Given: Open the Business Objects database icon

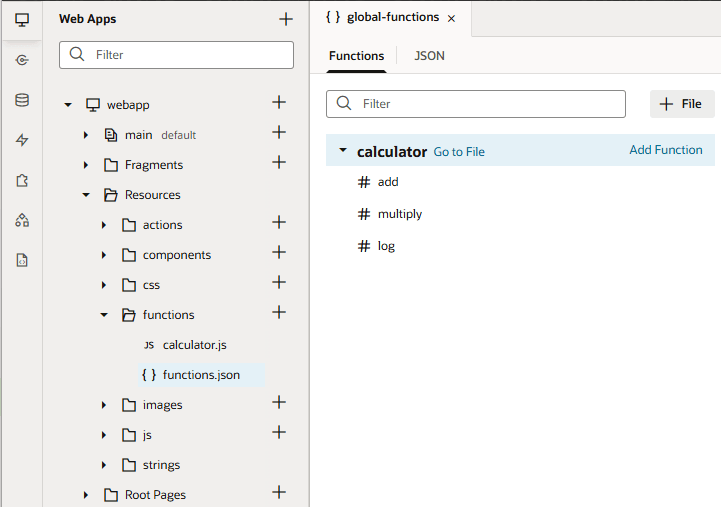Looking at the screenshot, I should (x=22, y=100).
